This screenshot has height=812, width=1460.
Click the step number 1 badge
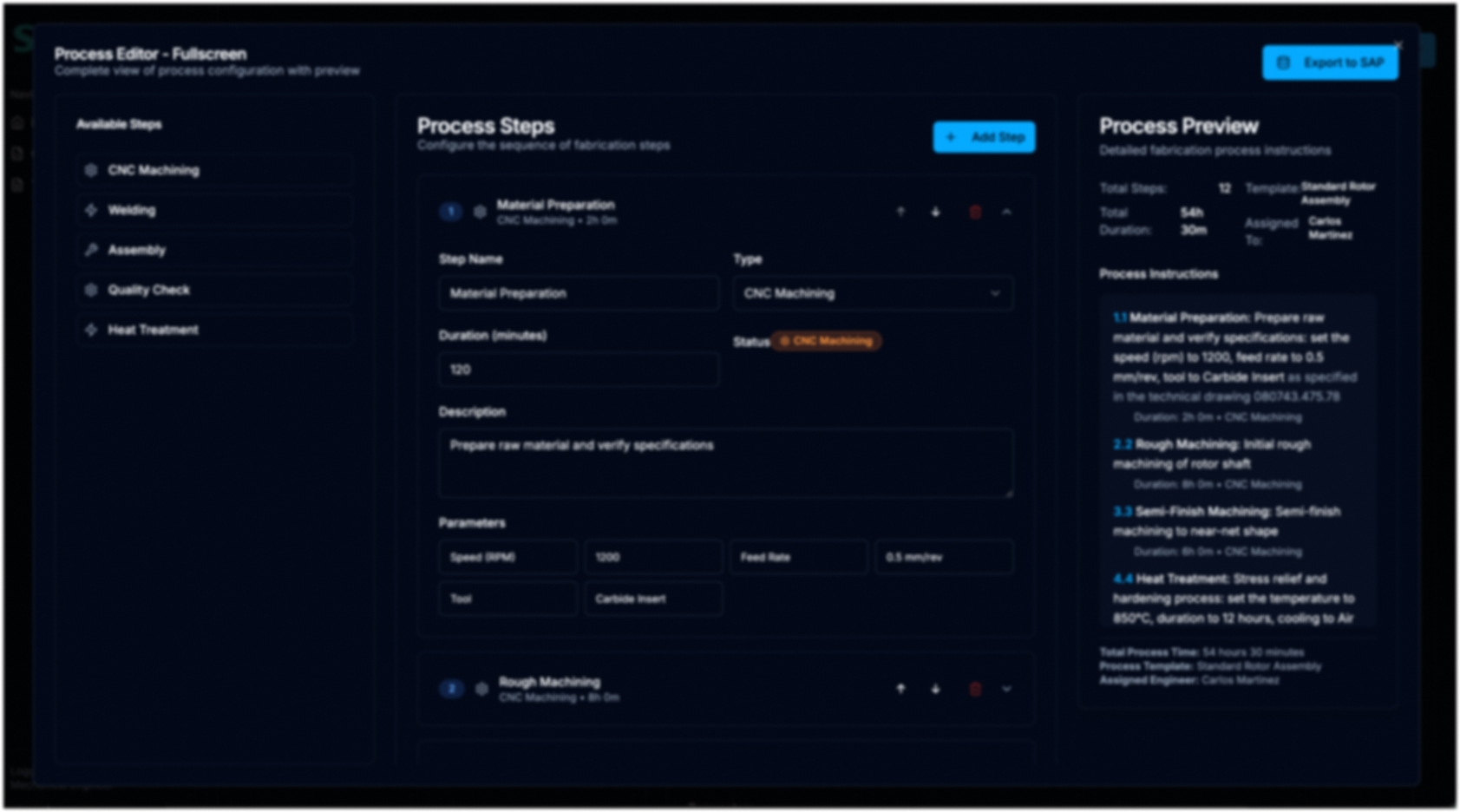click(450, 212)
